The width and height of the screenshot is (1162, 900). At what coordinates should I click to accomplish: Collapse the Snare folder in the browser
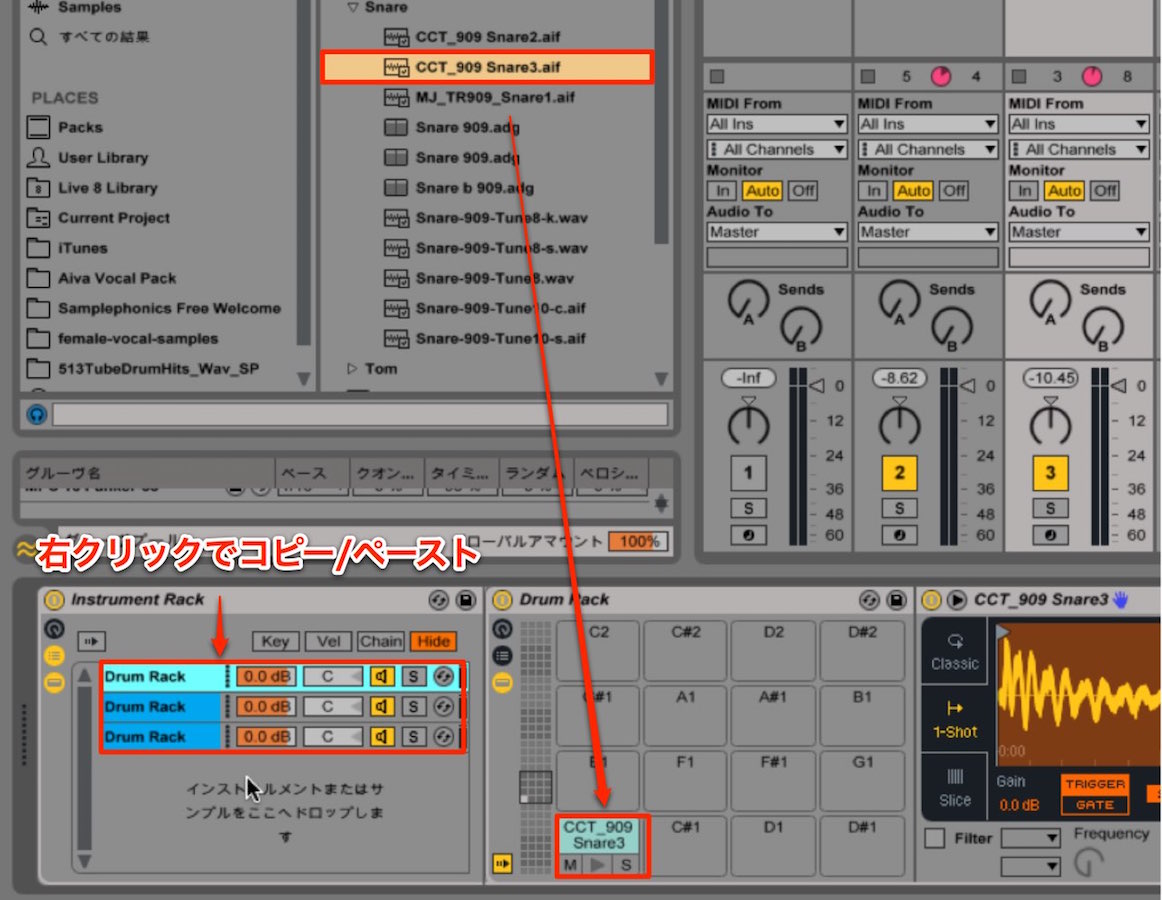click(353, 7)
